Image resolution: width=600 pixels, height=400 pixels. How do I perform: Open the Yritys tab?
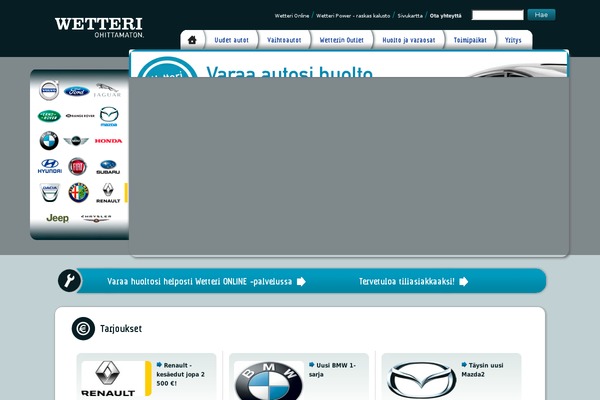click(513, 40)
